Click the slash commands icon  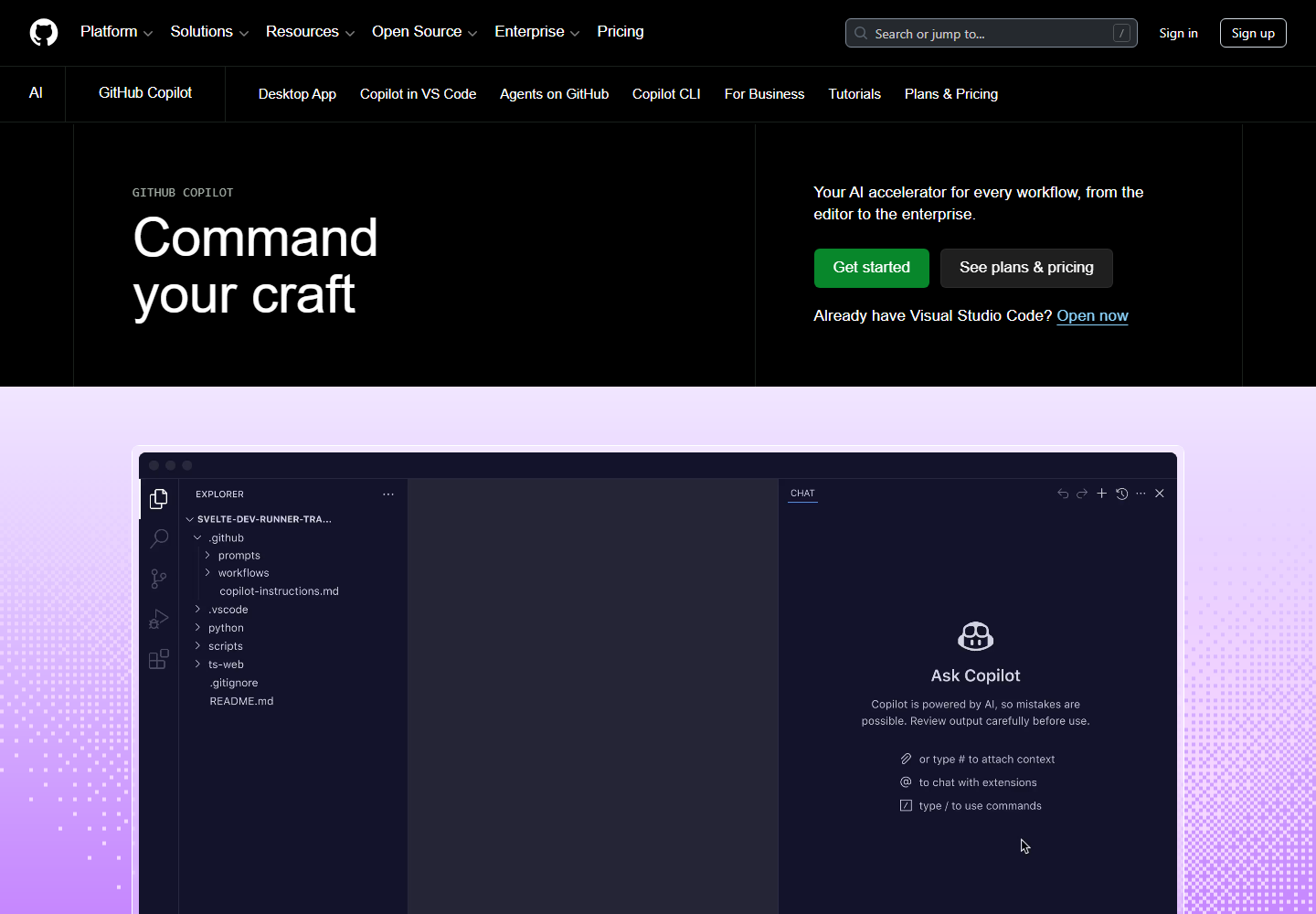(x=906, y=805)
